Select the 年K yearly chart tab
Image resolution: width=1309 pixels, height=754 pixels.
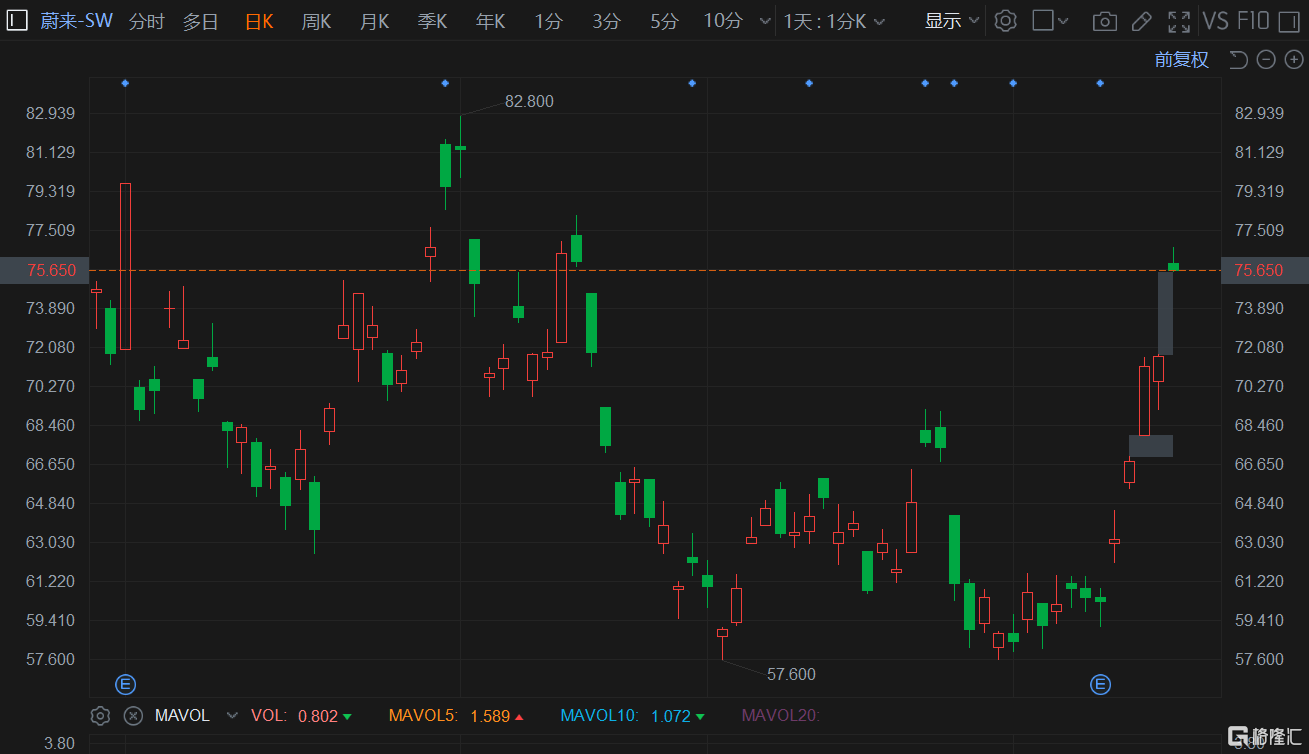tap(491, 21)
